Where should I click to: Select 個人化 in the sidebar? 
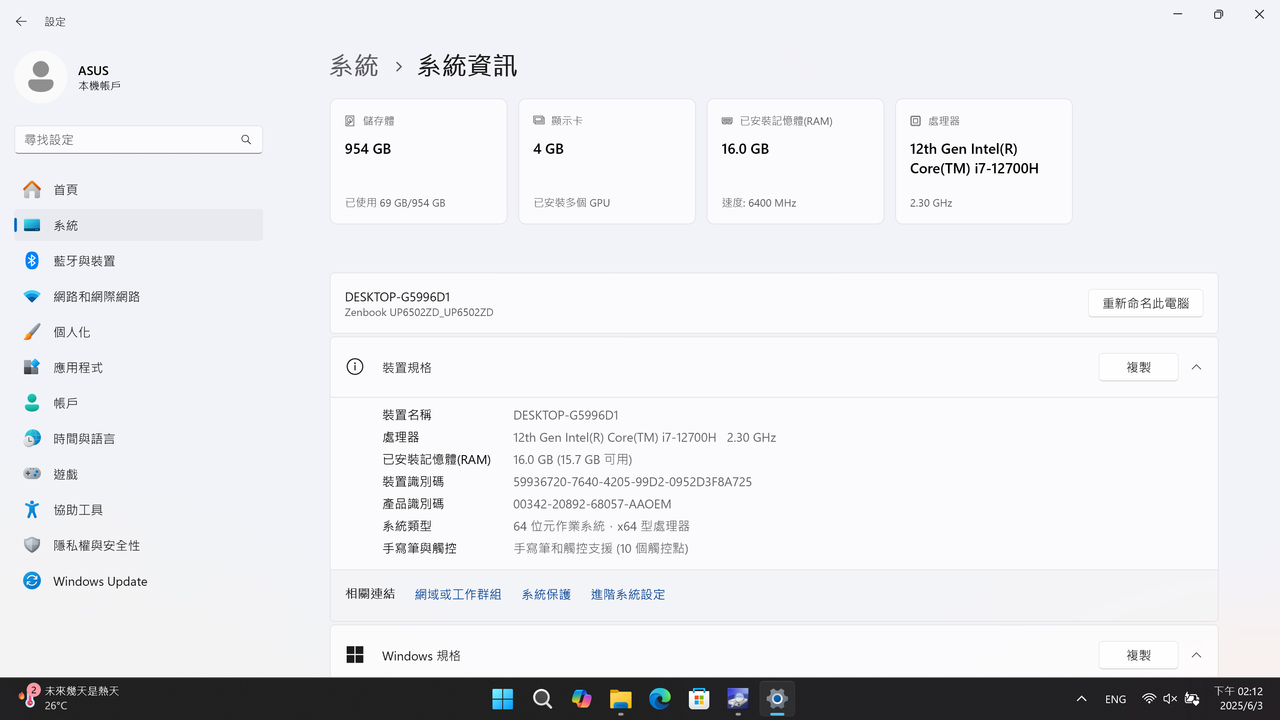(x=138, y=332)
